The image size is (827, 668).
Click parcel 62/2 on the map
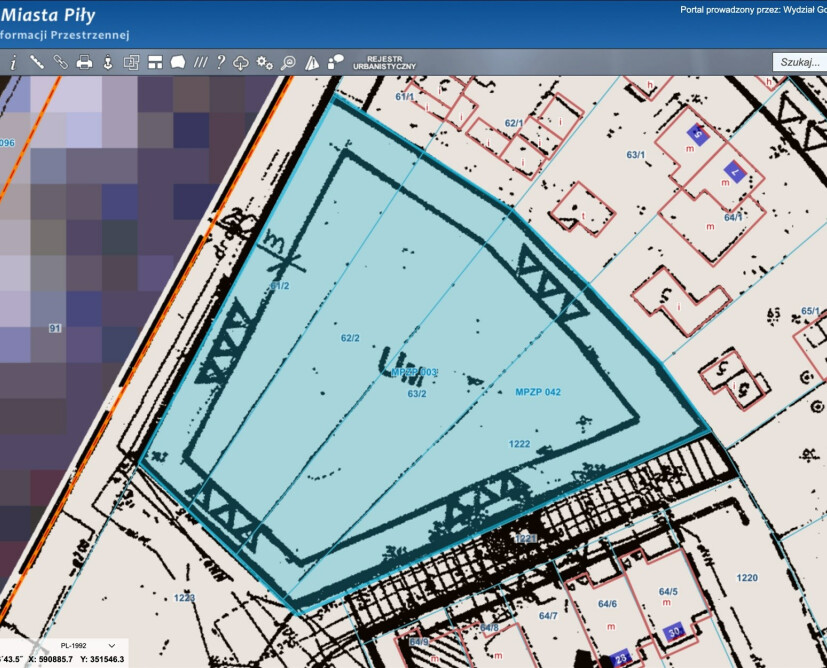tap(349, 339)
